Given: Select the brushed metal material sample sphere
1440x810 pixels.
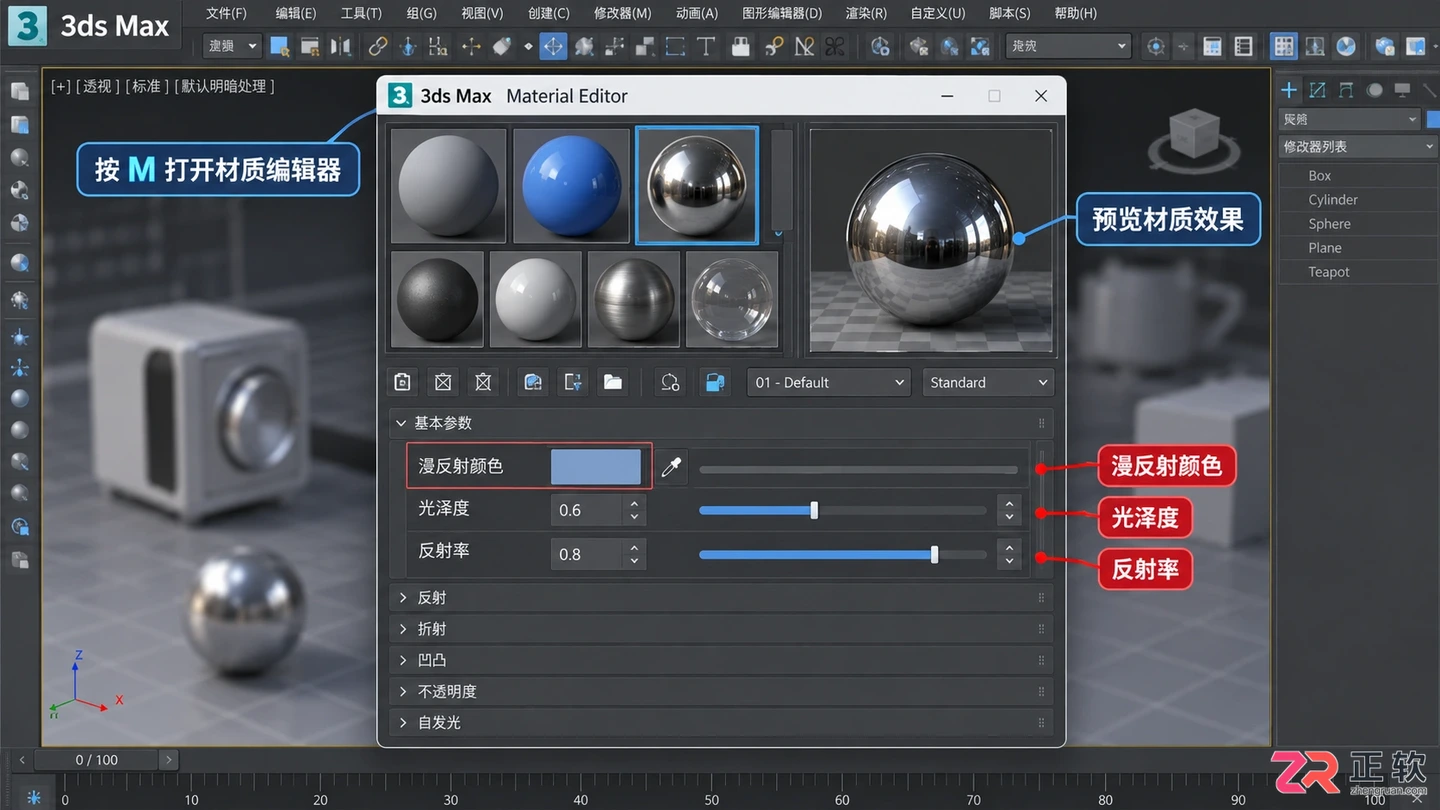Looking at the screenshot, I should click(634, 299).
